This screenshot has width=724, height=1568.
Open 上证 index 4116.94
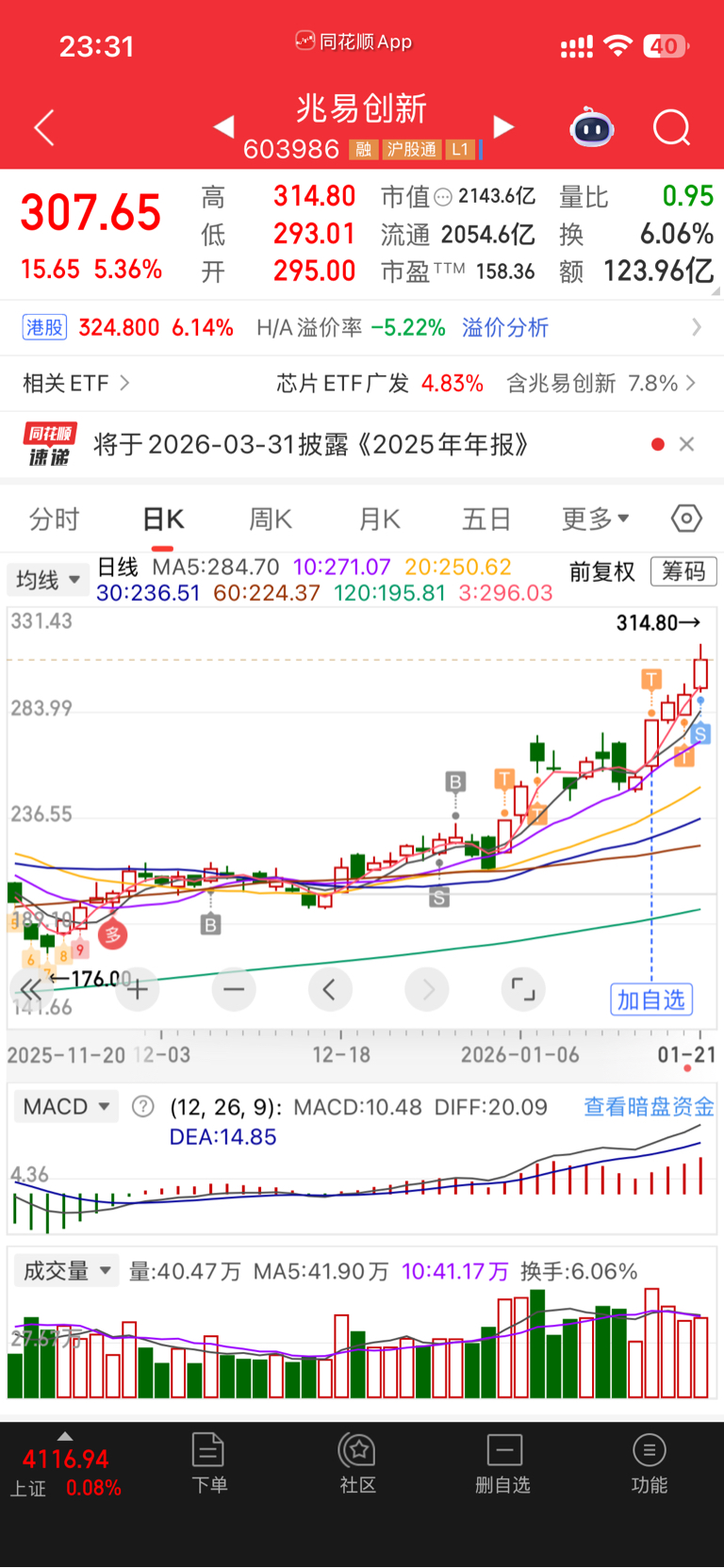[65, 1473]
